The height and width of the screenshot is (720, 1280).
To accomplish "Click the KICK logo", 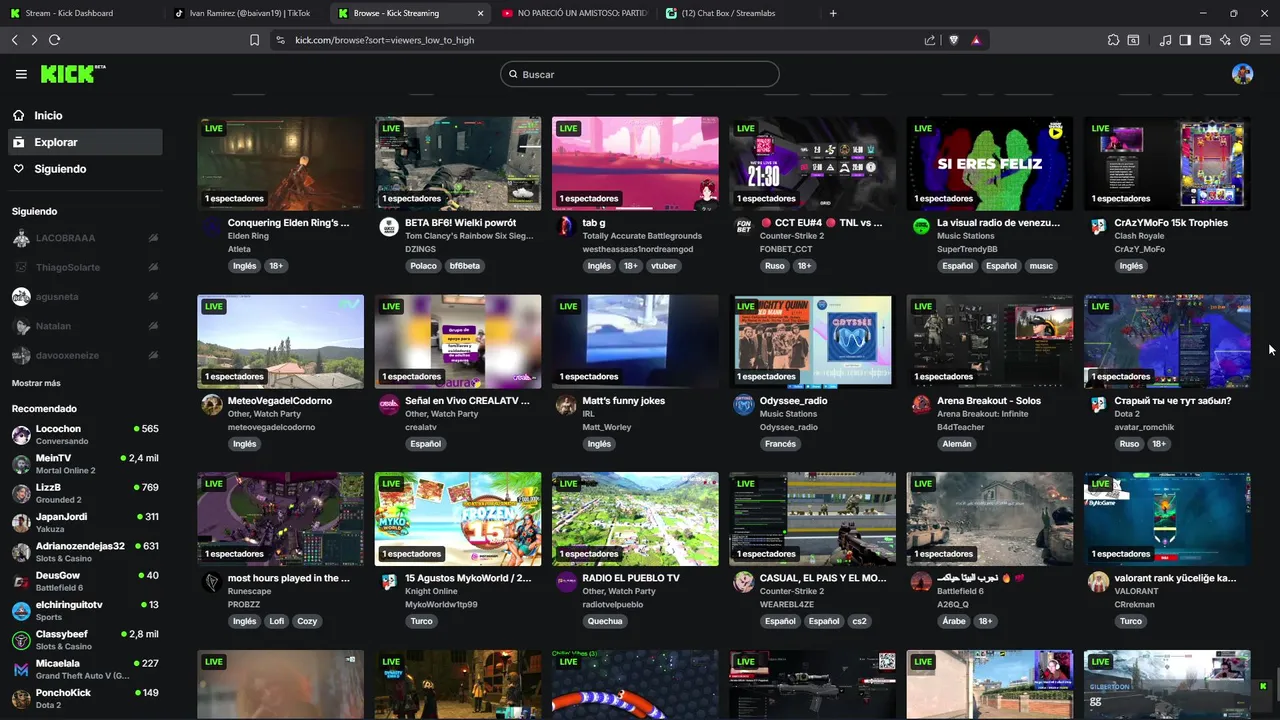I will pyautogui.click(x=73, y=74).
